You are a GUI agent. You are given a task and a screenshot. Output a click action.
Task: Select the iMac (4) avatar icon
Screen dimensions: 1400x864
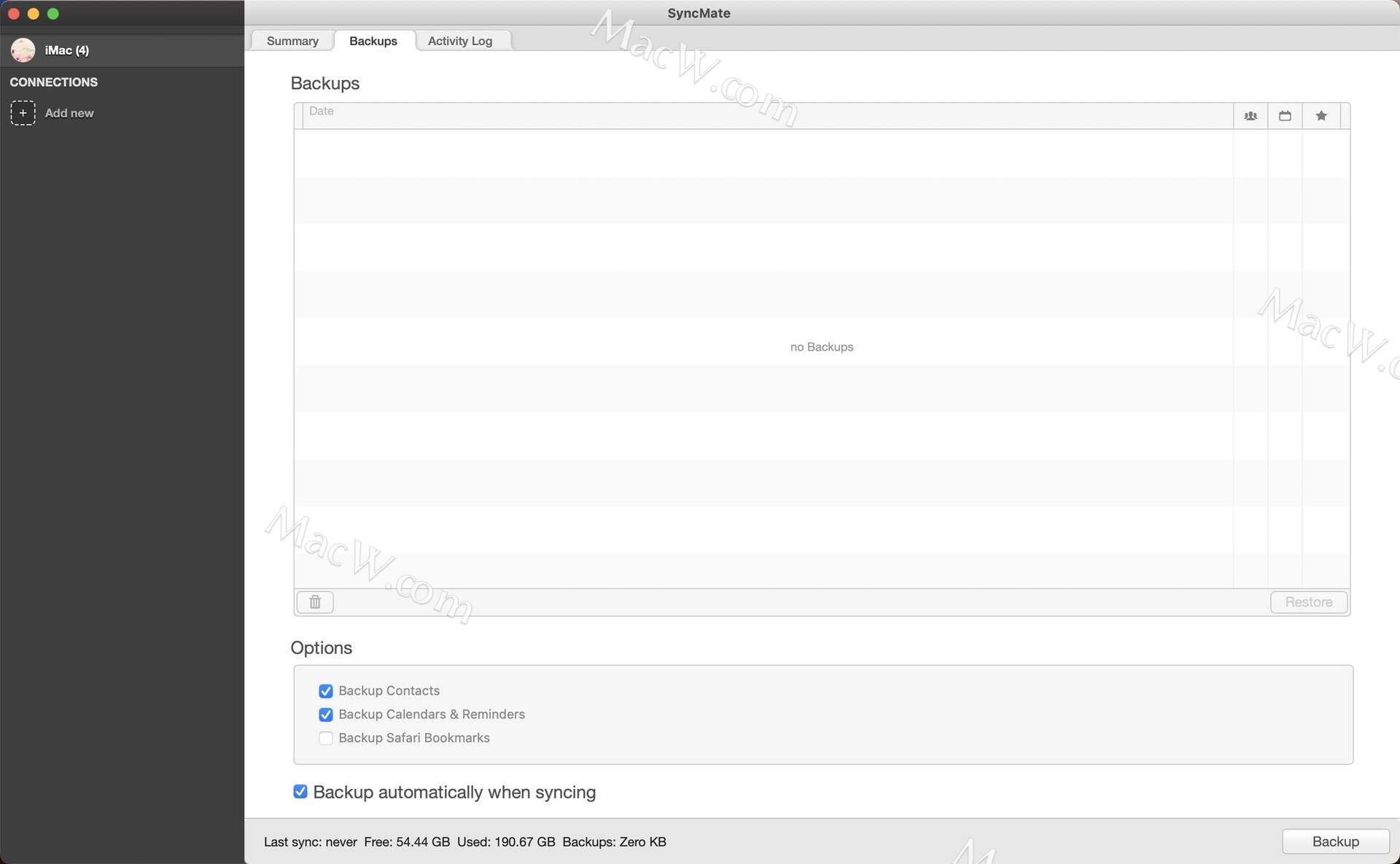tap(23, 50)
